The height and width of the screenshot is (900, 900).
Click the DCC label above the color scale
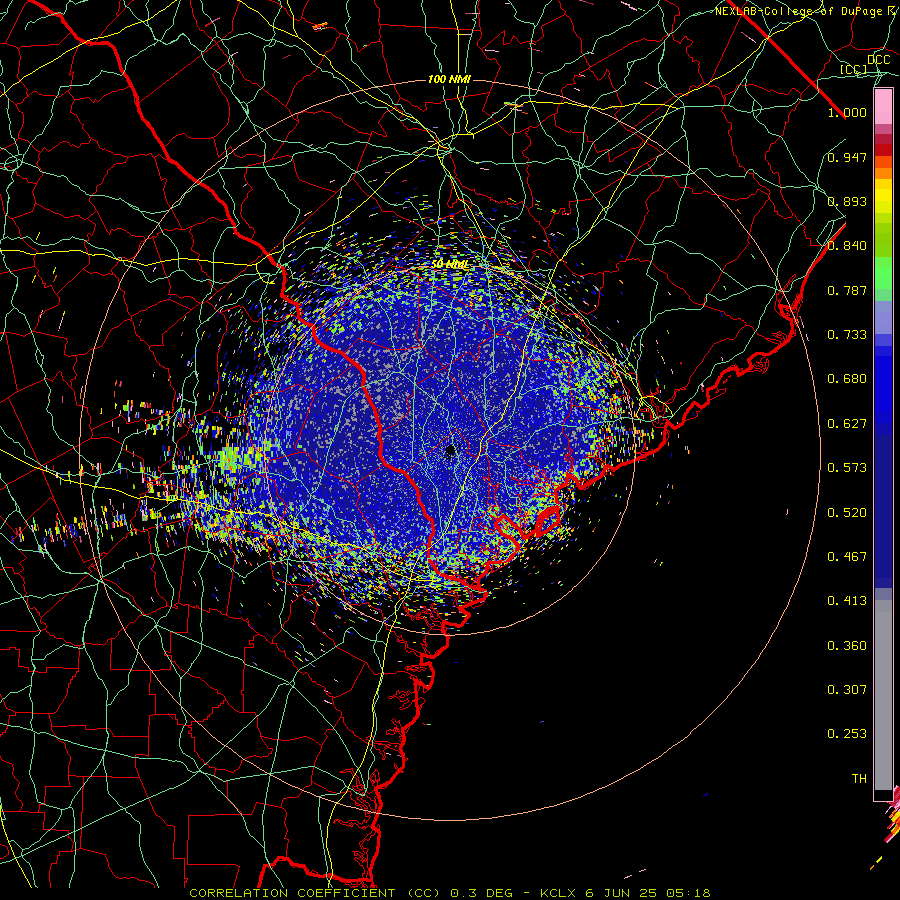(x=879, y=60)
